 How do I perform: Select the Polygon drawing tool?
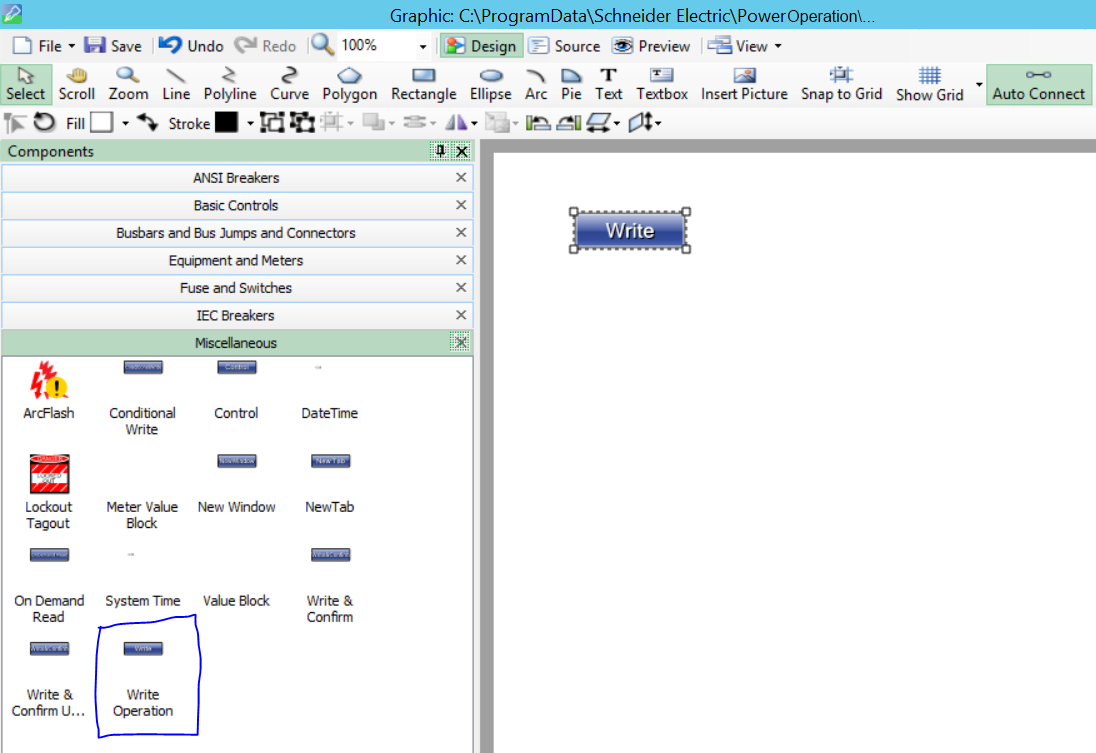tap(349, 84)
